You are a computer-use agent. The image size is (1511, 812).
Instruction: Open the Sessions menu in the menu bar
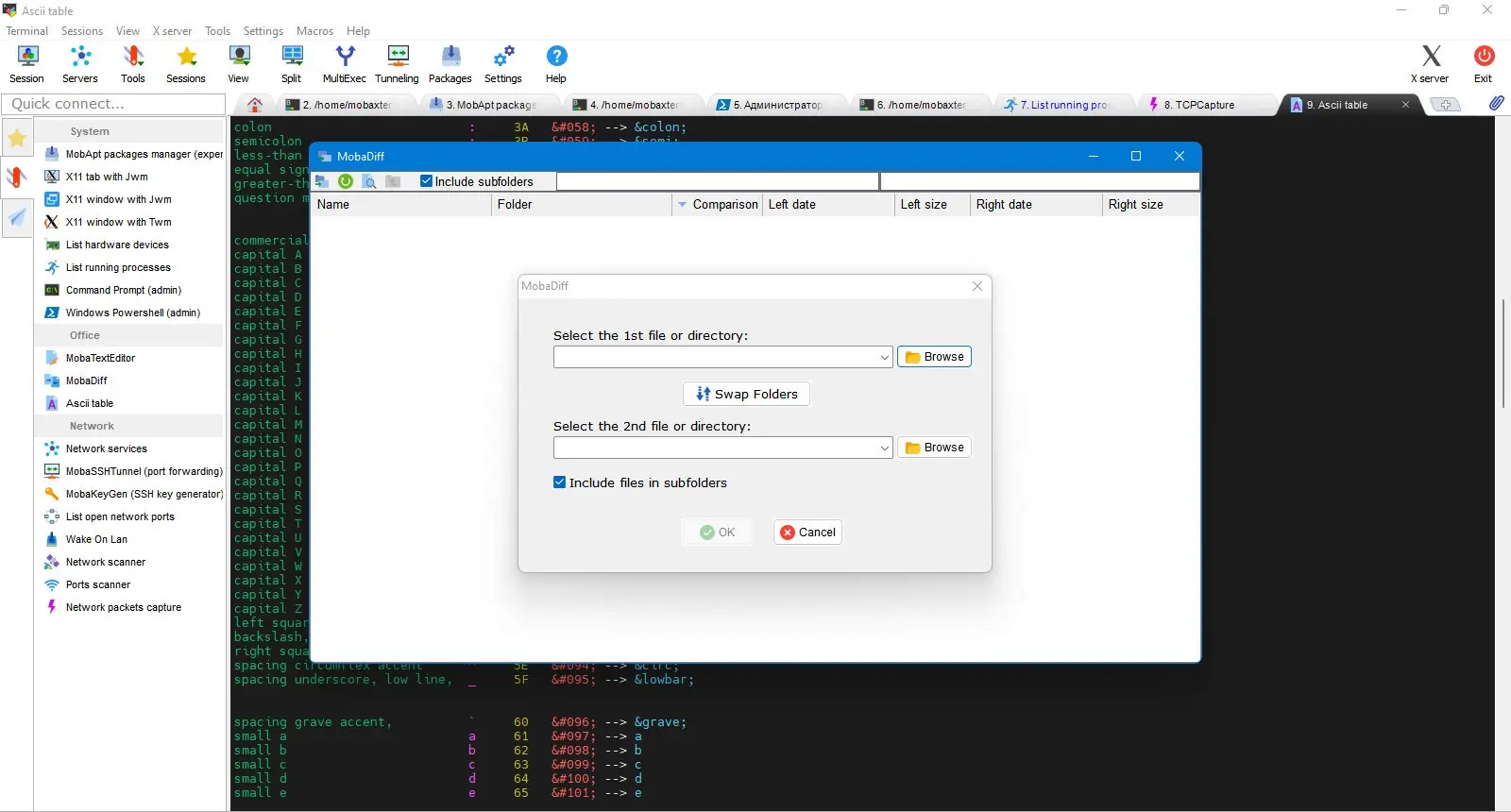coord(82,31)
